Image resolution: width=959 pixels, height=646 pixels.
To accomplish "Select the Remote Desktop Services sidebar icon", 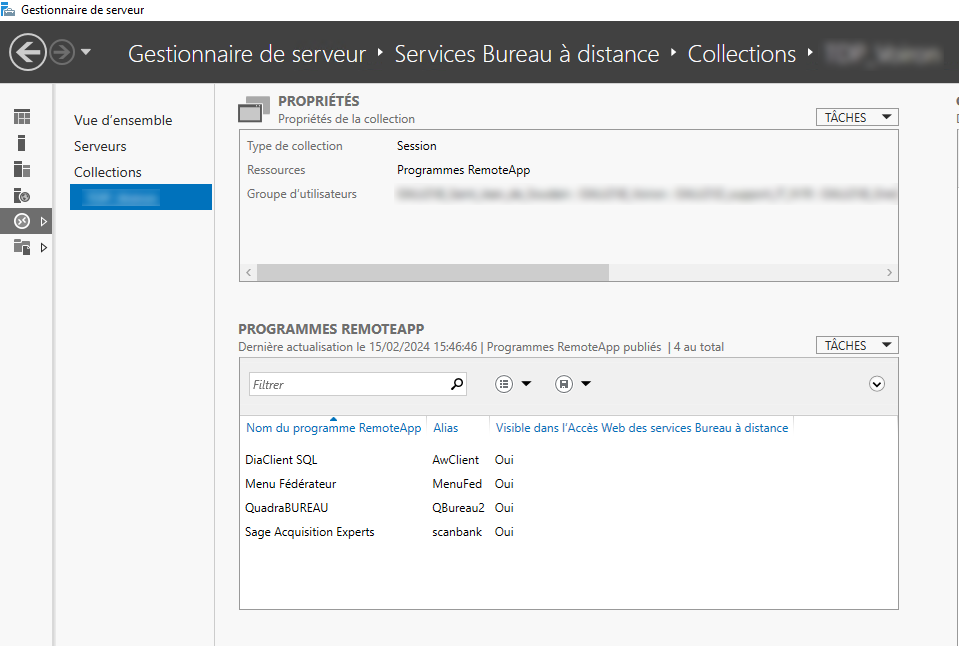I will tap(22, 221).
